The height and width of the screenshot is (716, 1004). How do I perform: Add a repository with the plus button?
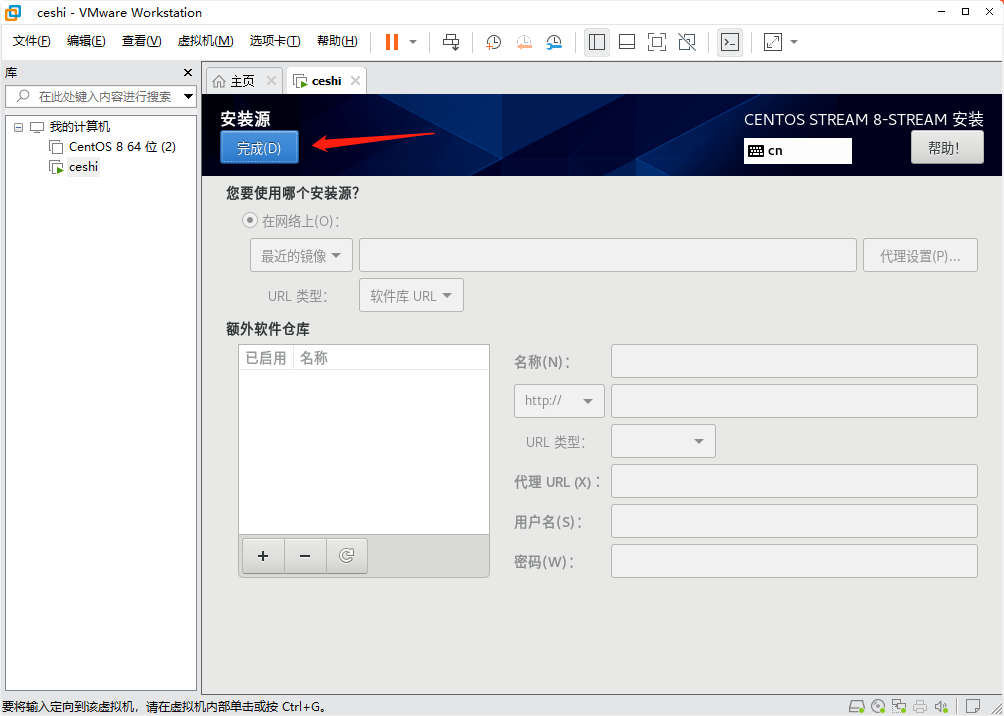(x=263, y=556)
